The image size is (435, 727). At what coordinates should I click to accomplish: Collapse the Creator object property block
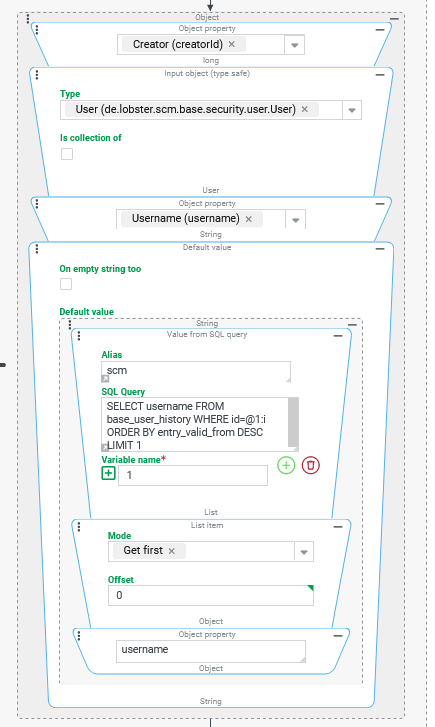(380, 30)
